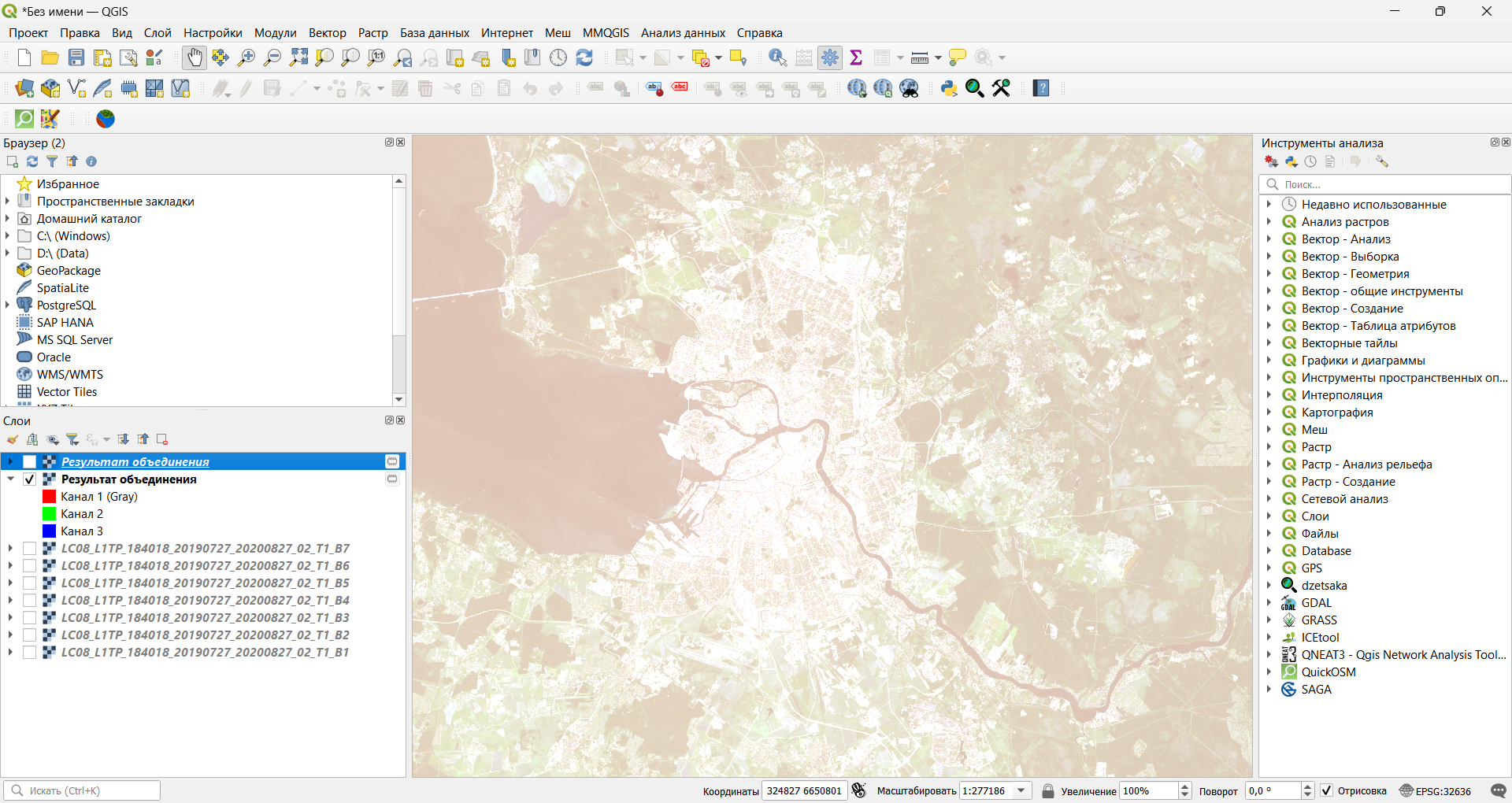This screenshot has height=803, width=1512.
Task: Open the Вектор menu
Action: click(x=327, y=33)
